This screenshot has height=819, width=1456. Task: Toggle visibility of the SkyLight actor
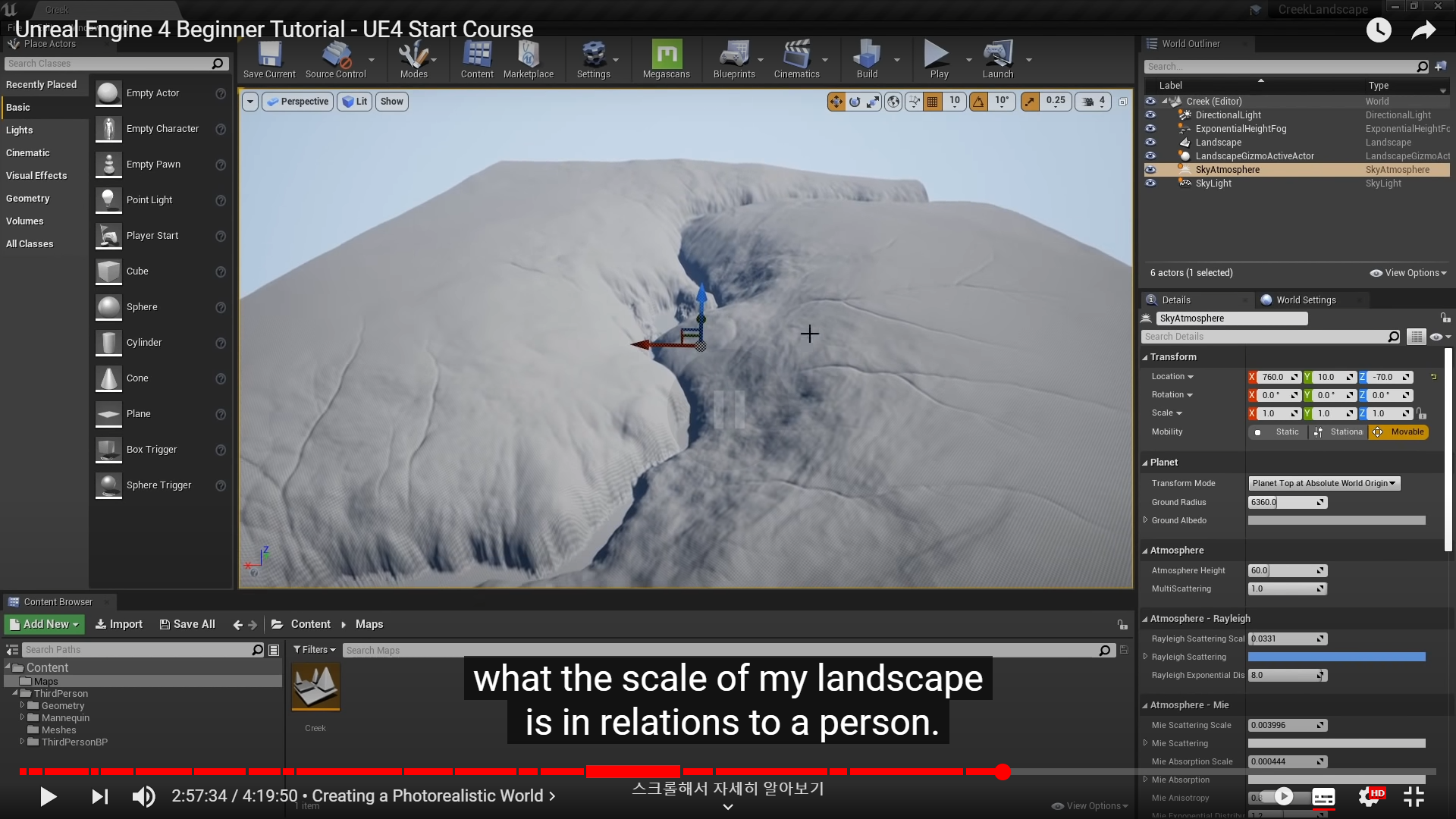1150,184
